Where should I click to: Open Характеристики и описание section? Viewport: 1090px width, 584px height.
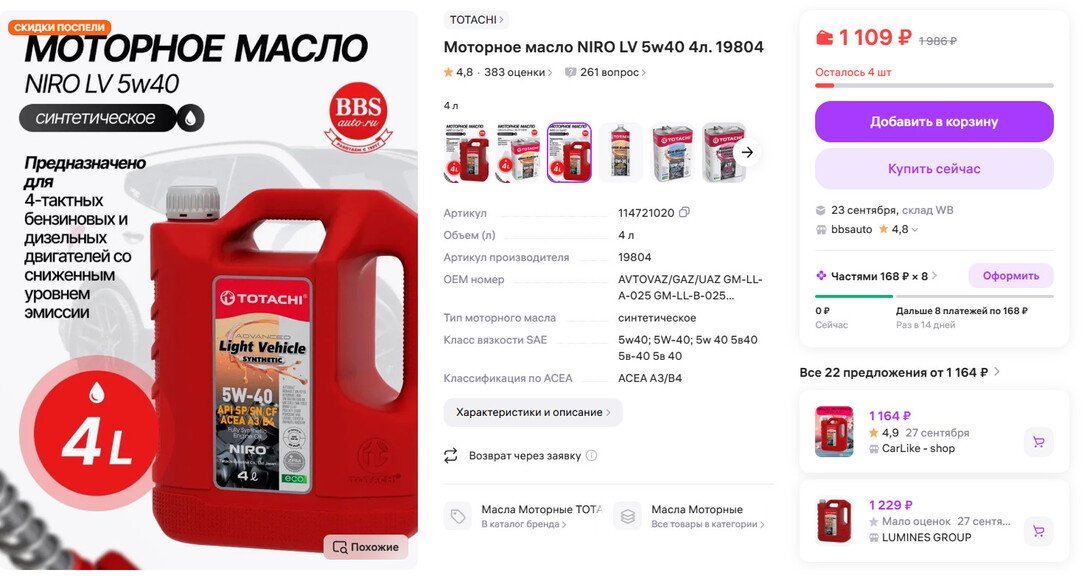(533, 412)
